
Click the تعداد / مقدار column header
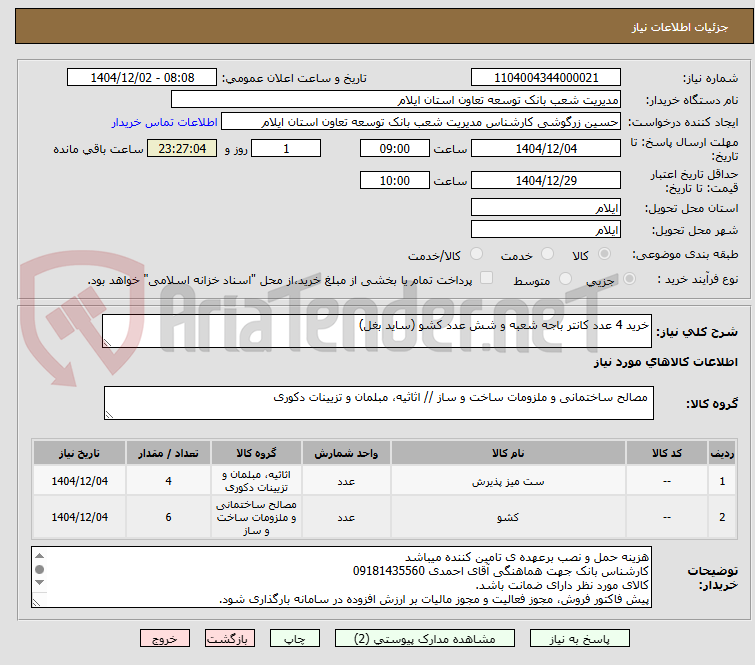point(168,453)
